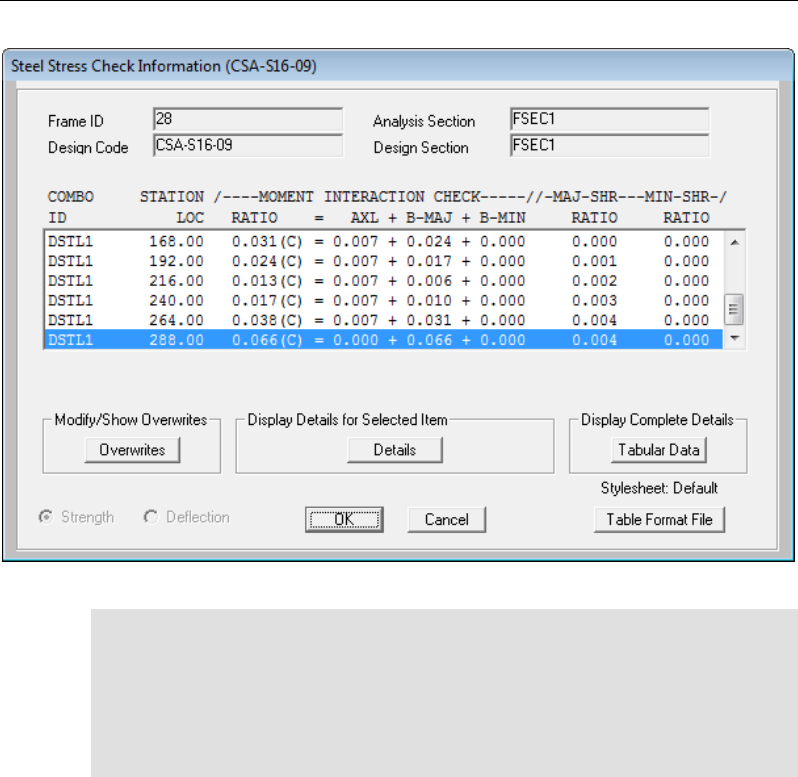The height and width of the screenshot is (777, 798).
Task: Open Table Format File chooser
Action: pos(659,520)
